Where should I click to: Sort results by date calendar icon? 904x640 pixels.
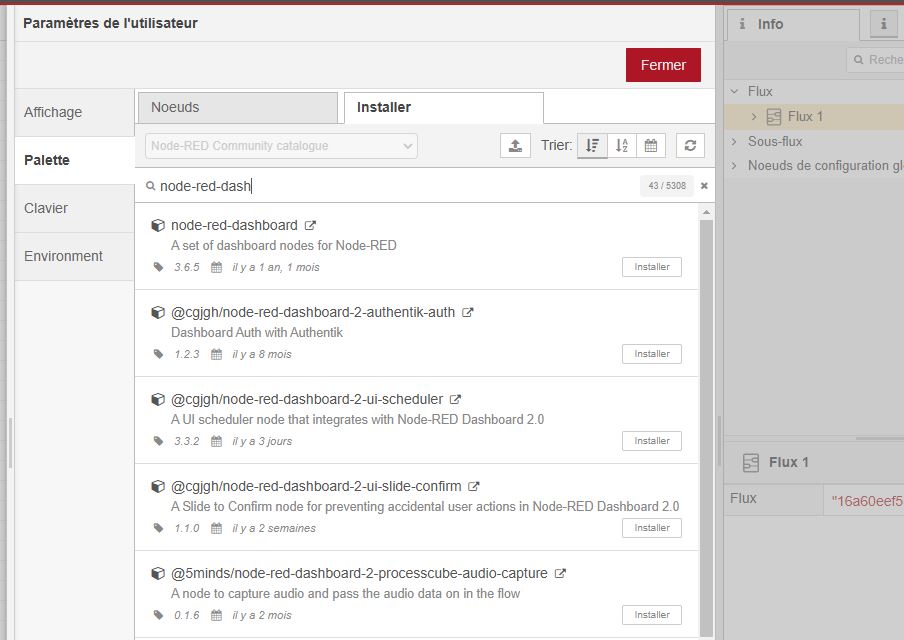coord(651,145)
